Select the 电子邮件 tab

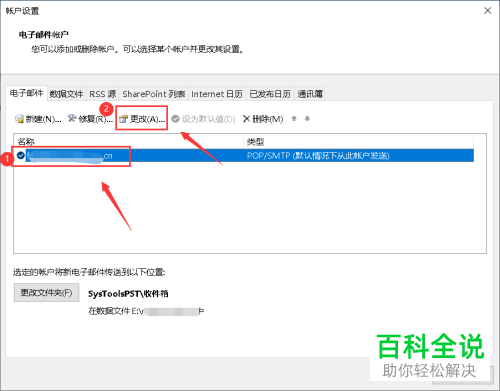coord(26,93)
